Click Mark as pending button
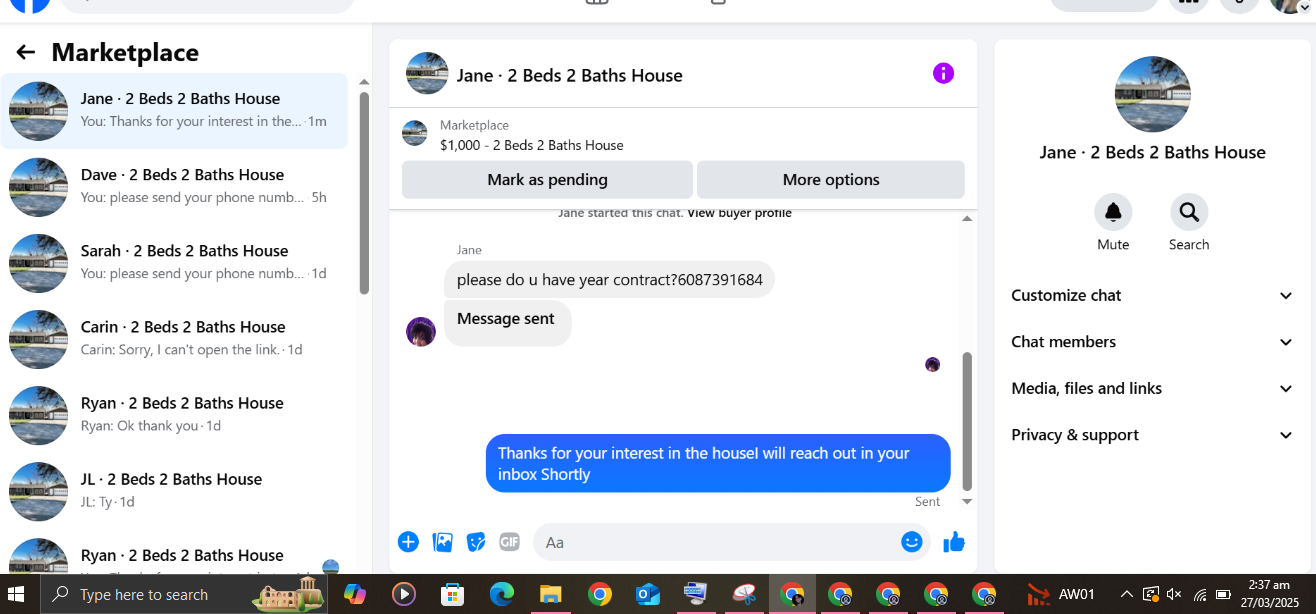The height and width of the screenshot is (614, 1316). click(x=547, y=180)
